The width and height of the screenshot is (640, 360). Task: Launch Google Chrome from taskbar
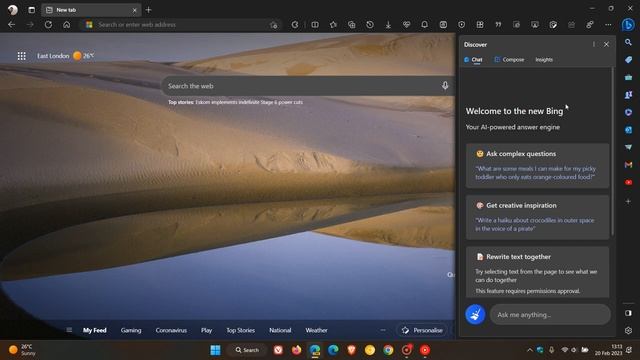tap(388, 350)
